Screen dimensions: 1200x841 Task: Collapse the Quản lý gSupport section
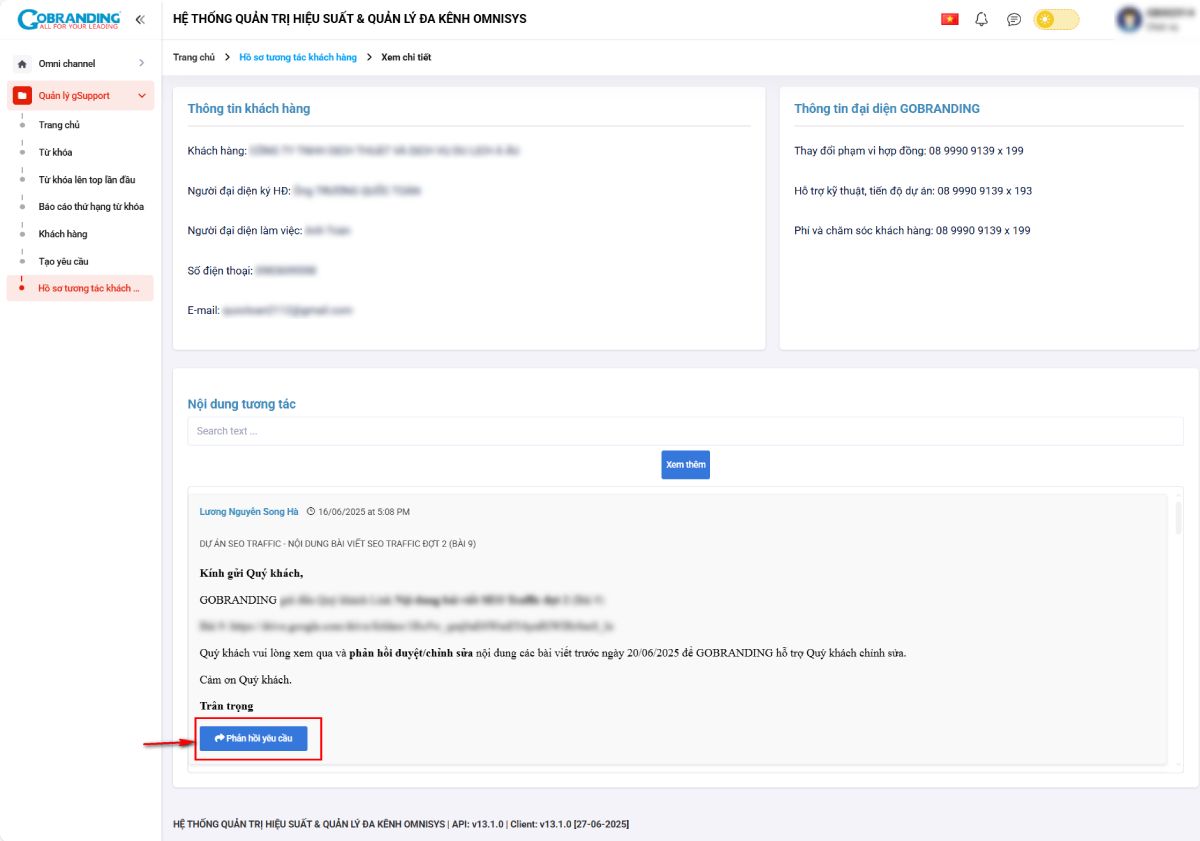(x=141, y=96)
